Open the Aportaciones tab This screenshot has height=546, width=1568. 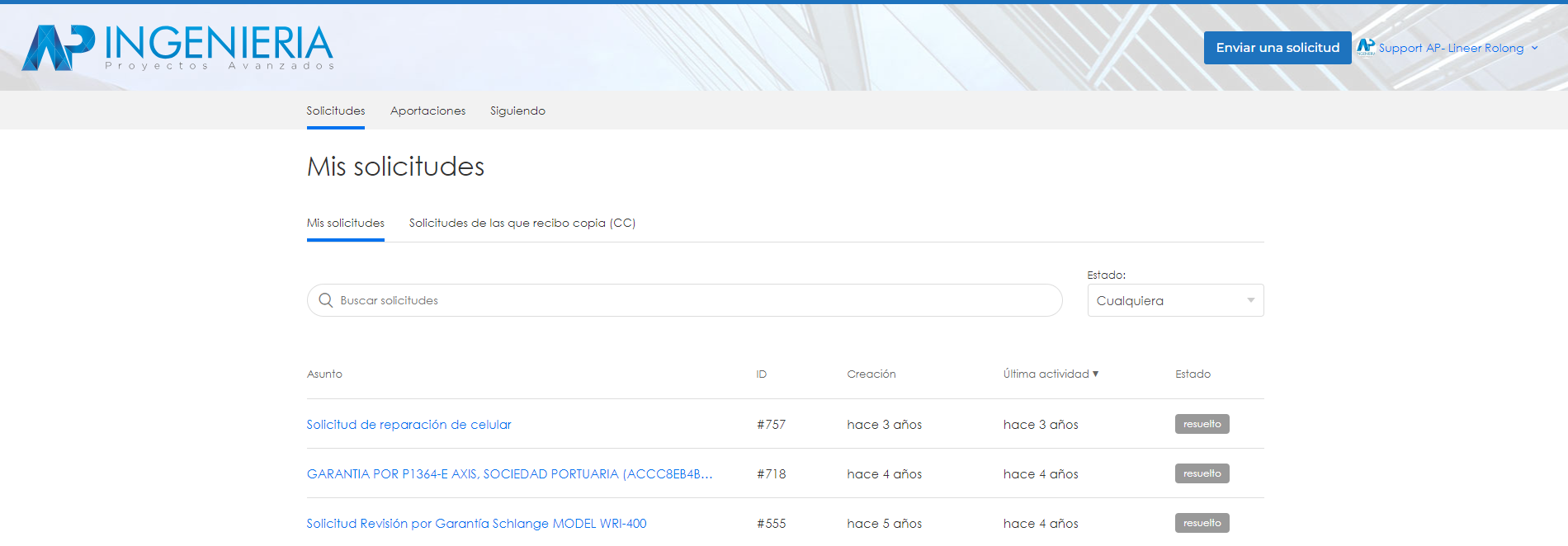click(x=427, y=111)
